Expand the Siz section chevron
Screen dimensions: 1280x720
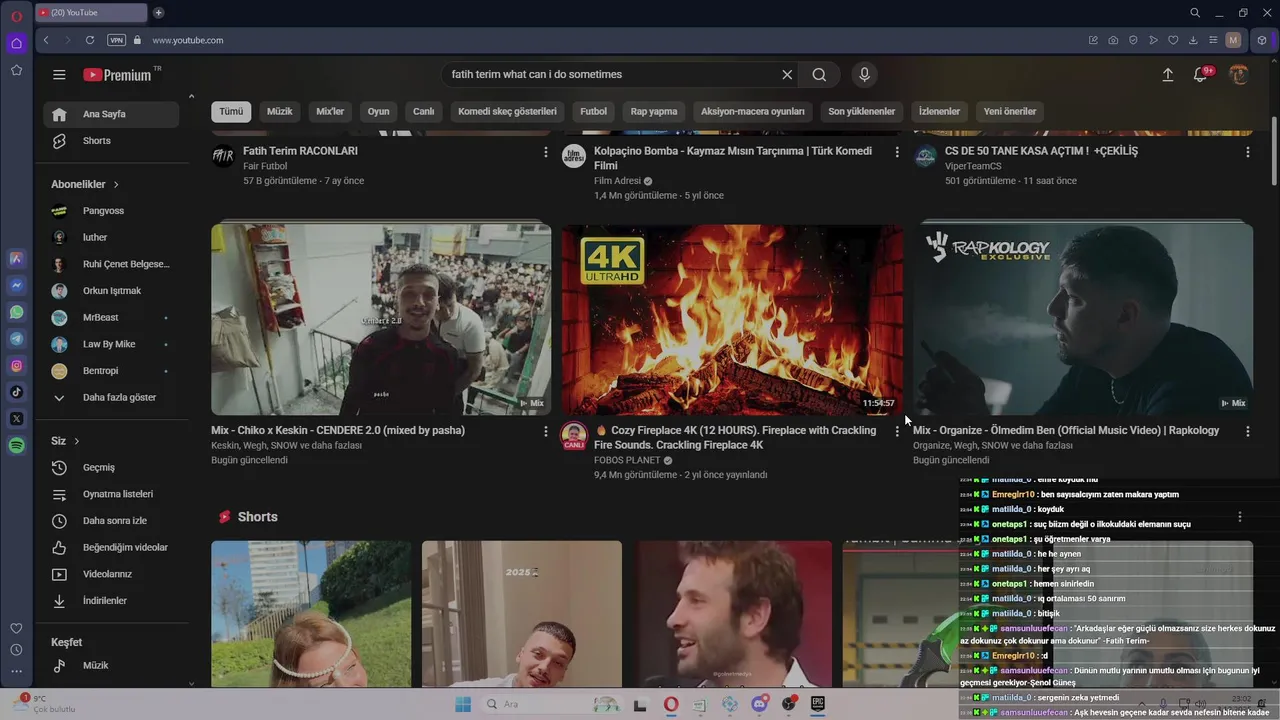(76, 441)
